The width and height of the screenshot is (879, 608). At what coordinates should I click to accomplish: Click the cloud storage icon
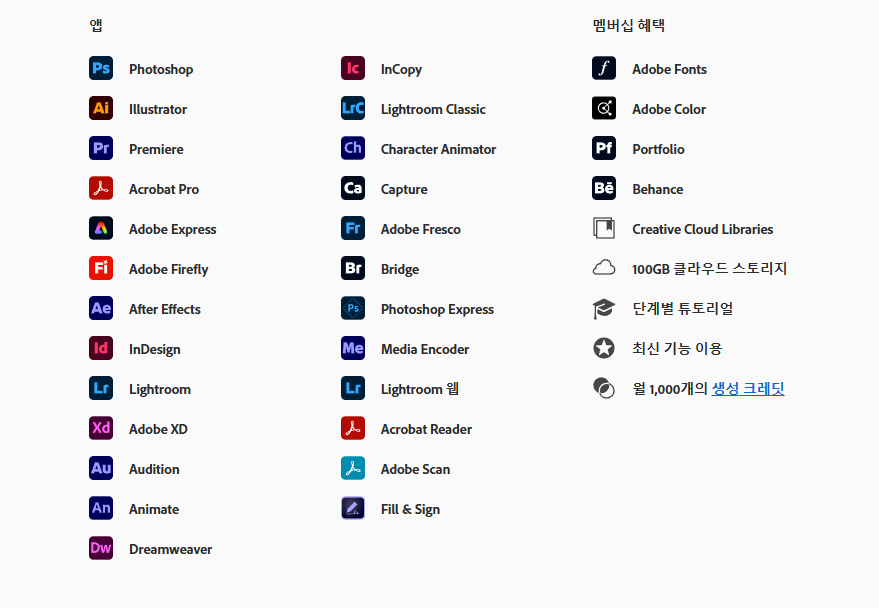coord(604,268)
